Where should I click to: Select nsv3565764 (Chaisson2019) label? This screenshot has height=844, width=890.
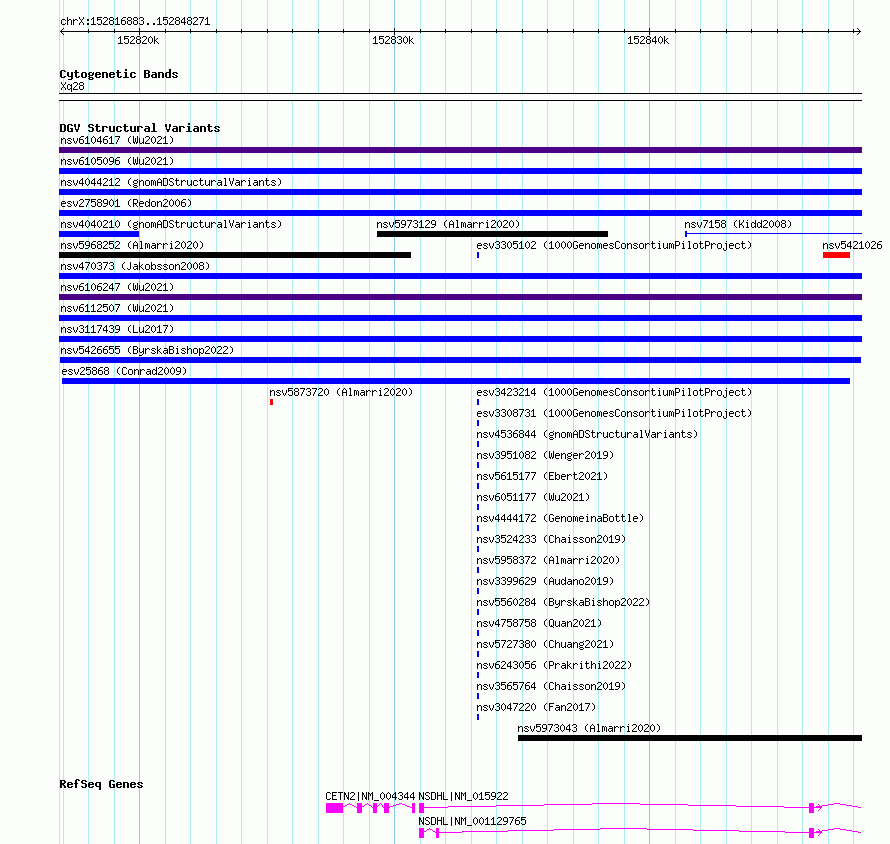click(551, 686)
